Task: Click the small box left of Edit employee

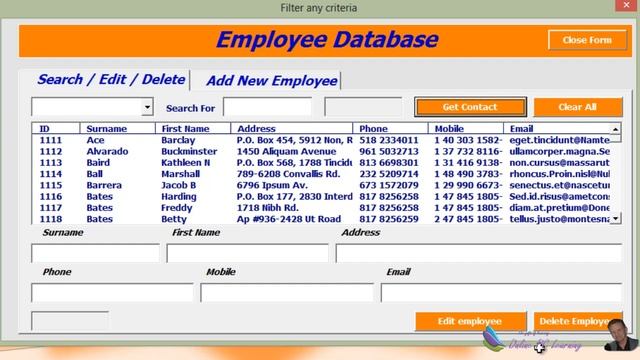Action: 70,321
